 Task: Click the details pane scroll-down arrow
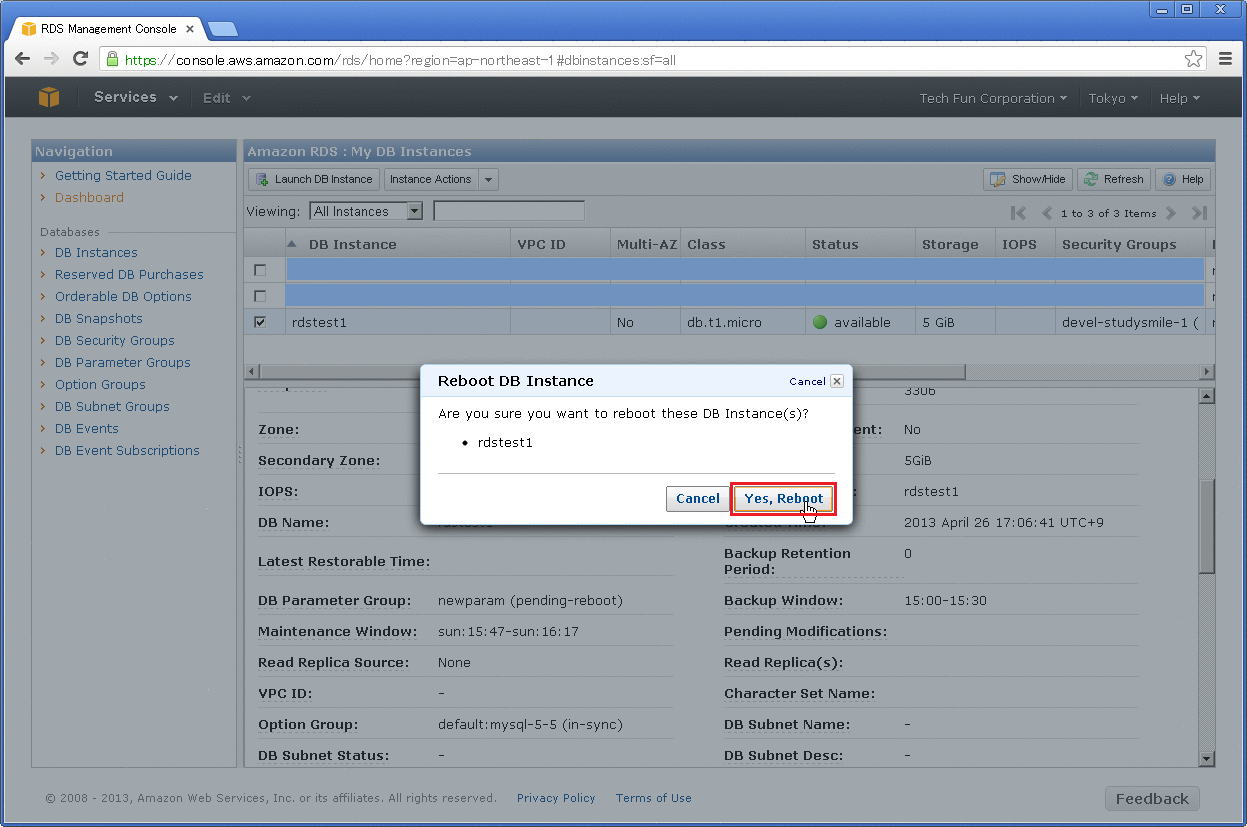coord(1207,759)
